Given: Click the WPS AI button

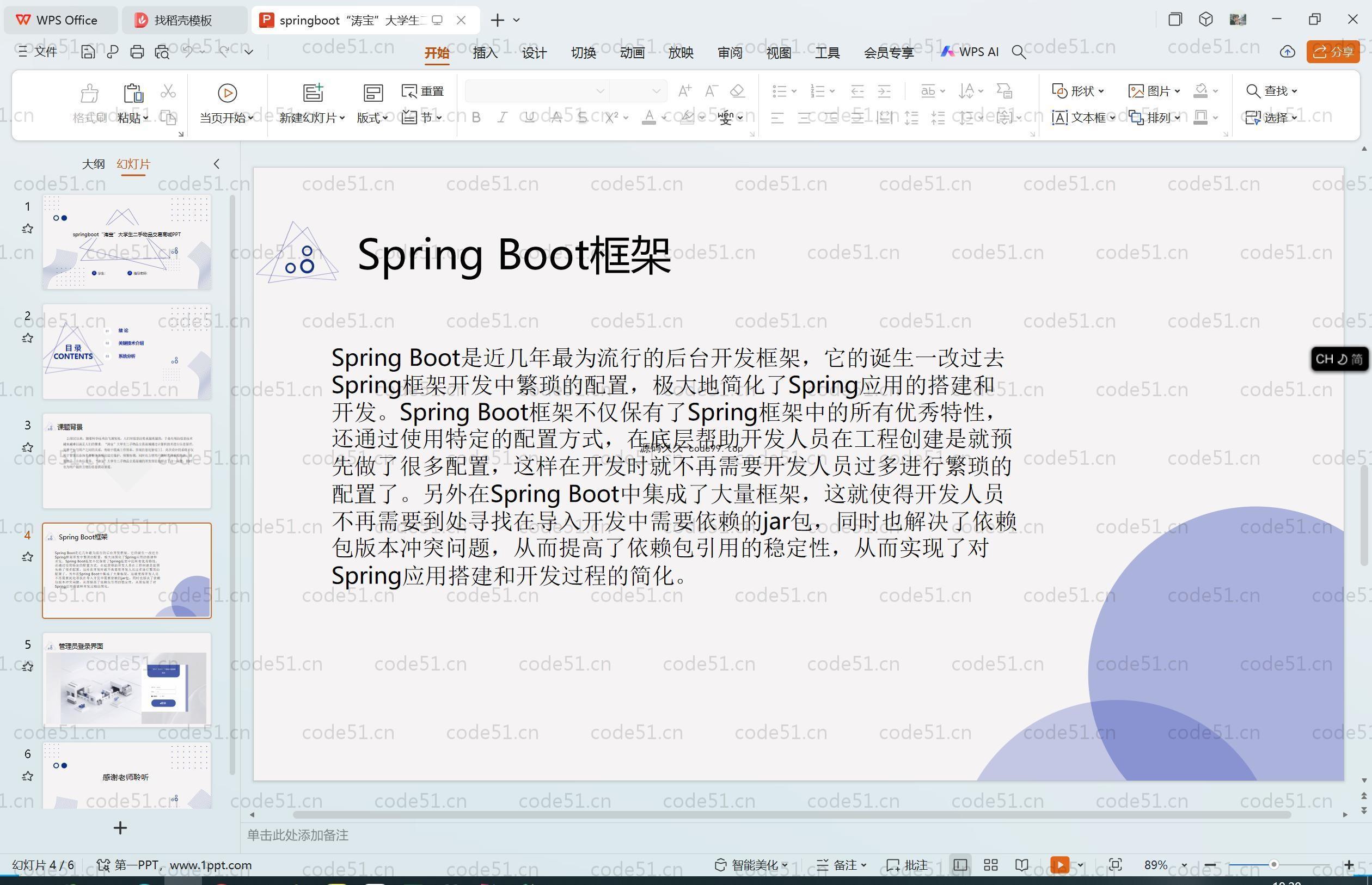Looking at the screenshot, I should [x=970, y=52].
